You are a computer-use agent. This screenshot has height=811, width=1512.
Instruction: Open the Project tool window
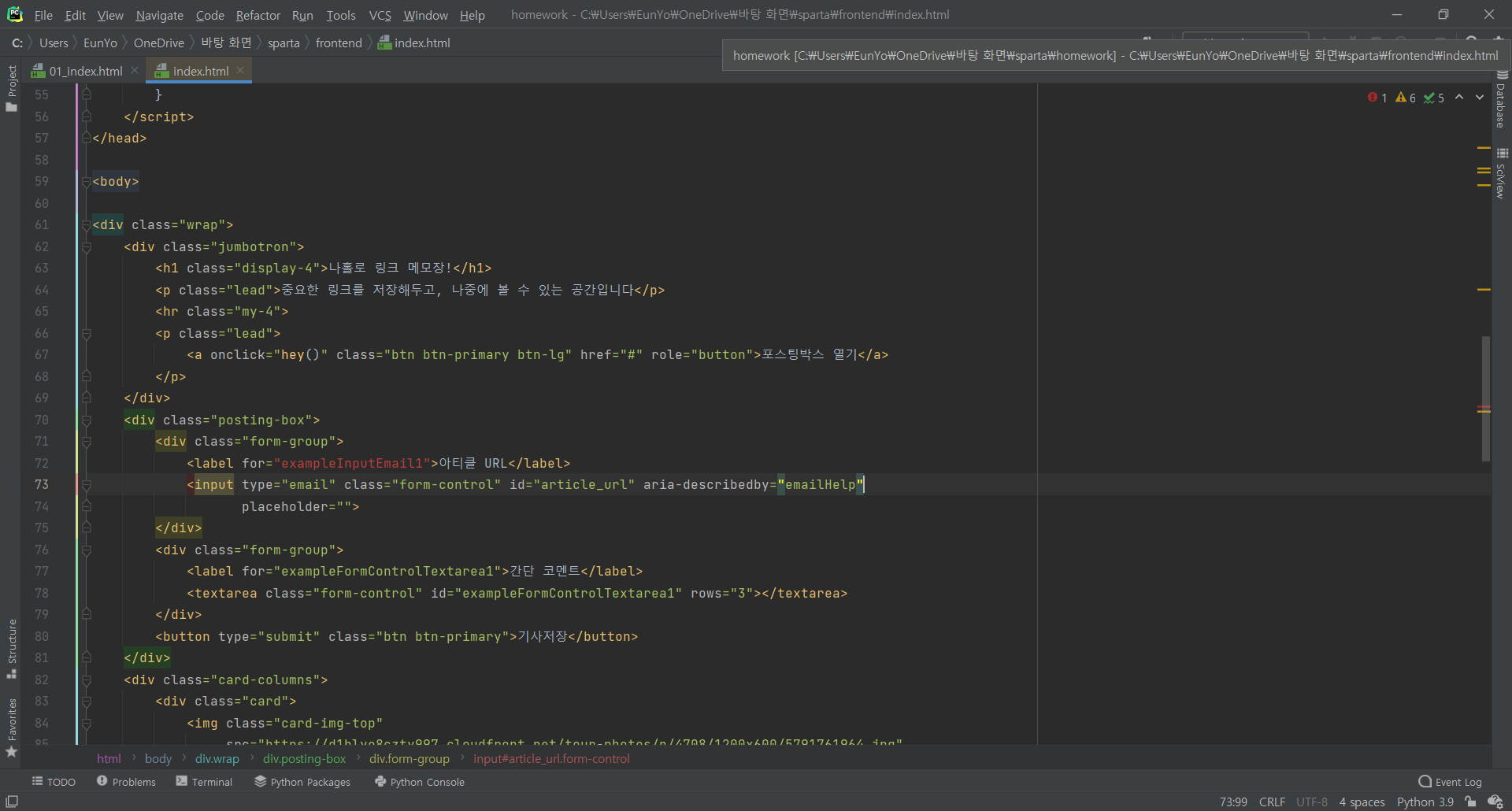12,88
